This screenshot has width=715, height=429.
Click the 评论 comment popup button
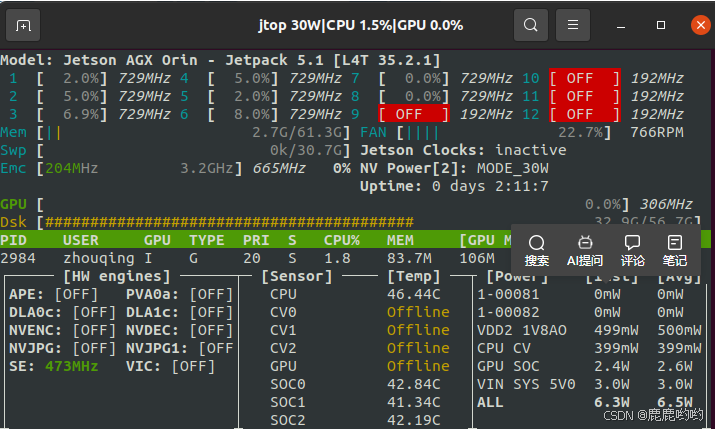[x=632, y=251]
